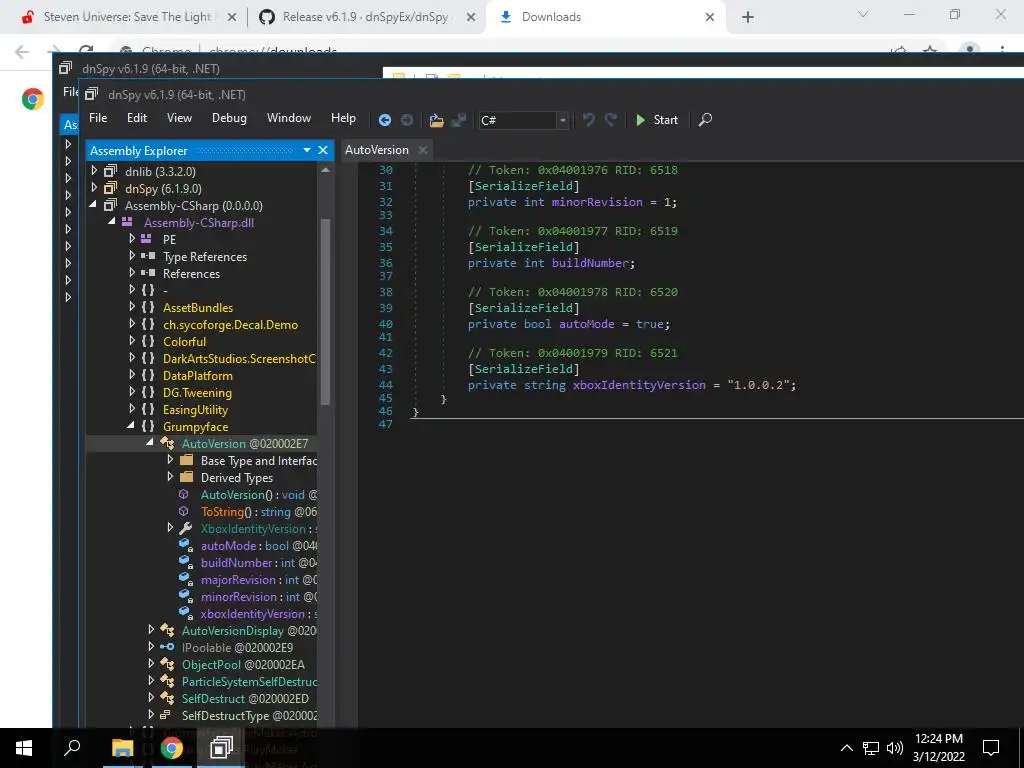Viewport: 1024px width, 768px height.
Task: Click the ObjectPool class icon
Action: coord(167,664)
